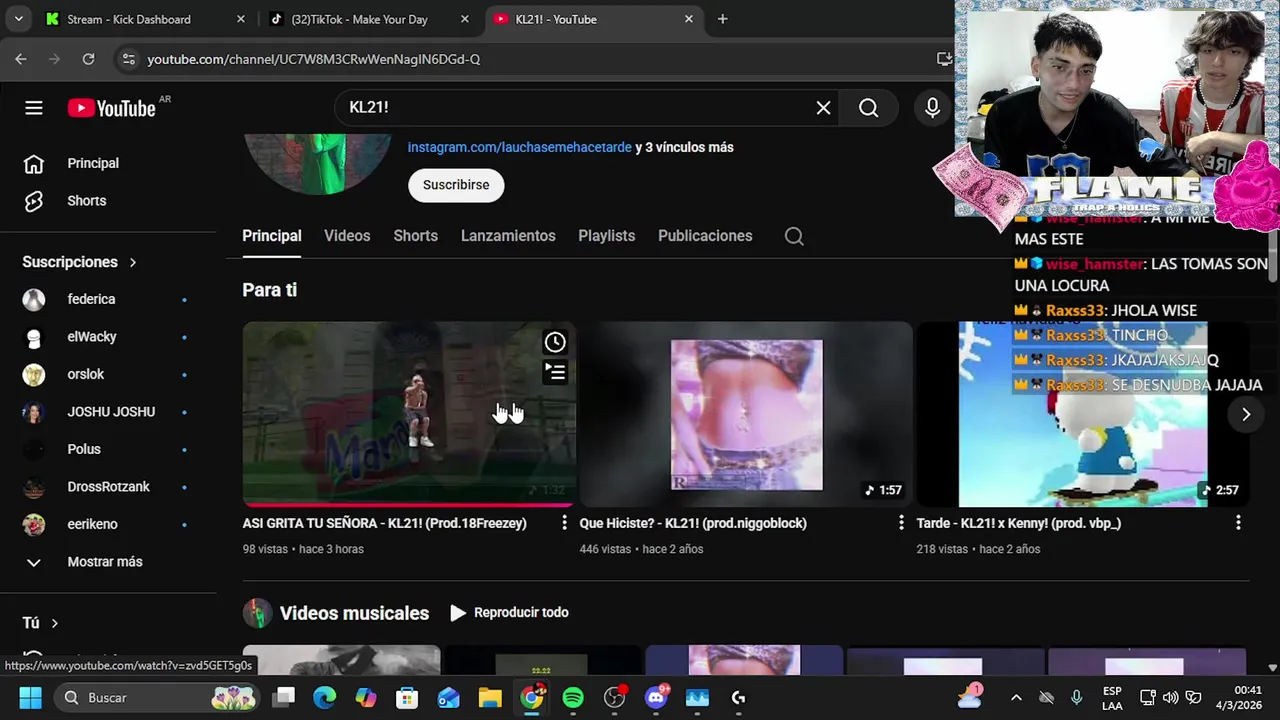The width and height of the screenshot is (1280, 720).
Task: Click Reproducir todo for Videos musicales
Action: point(510,613)
